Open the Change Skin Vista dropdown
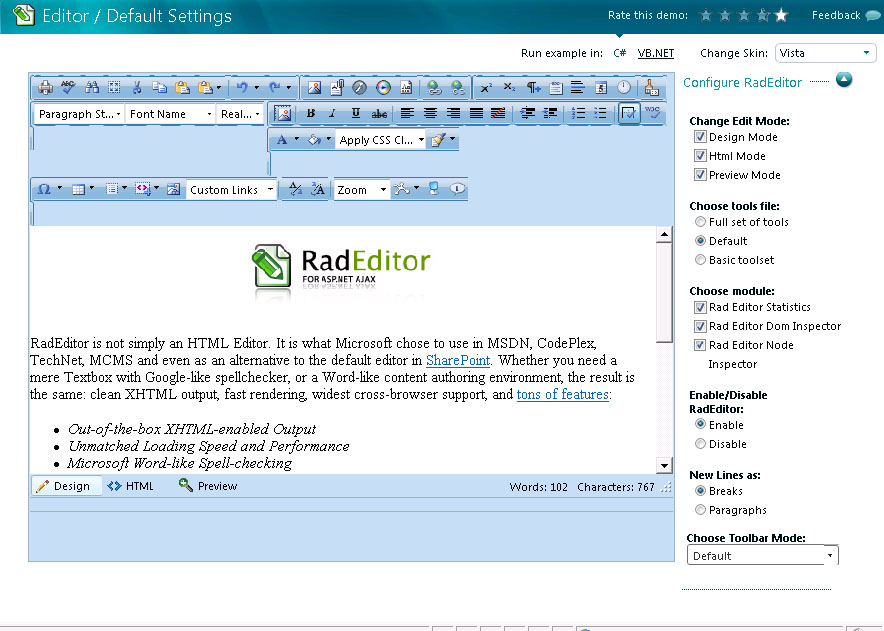884x631 pixels. [x=825, y=53]
